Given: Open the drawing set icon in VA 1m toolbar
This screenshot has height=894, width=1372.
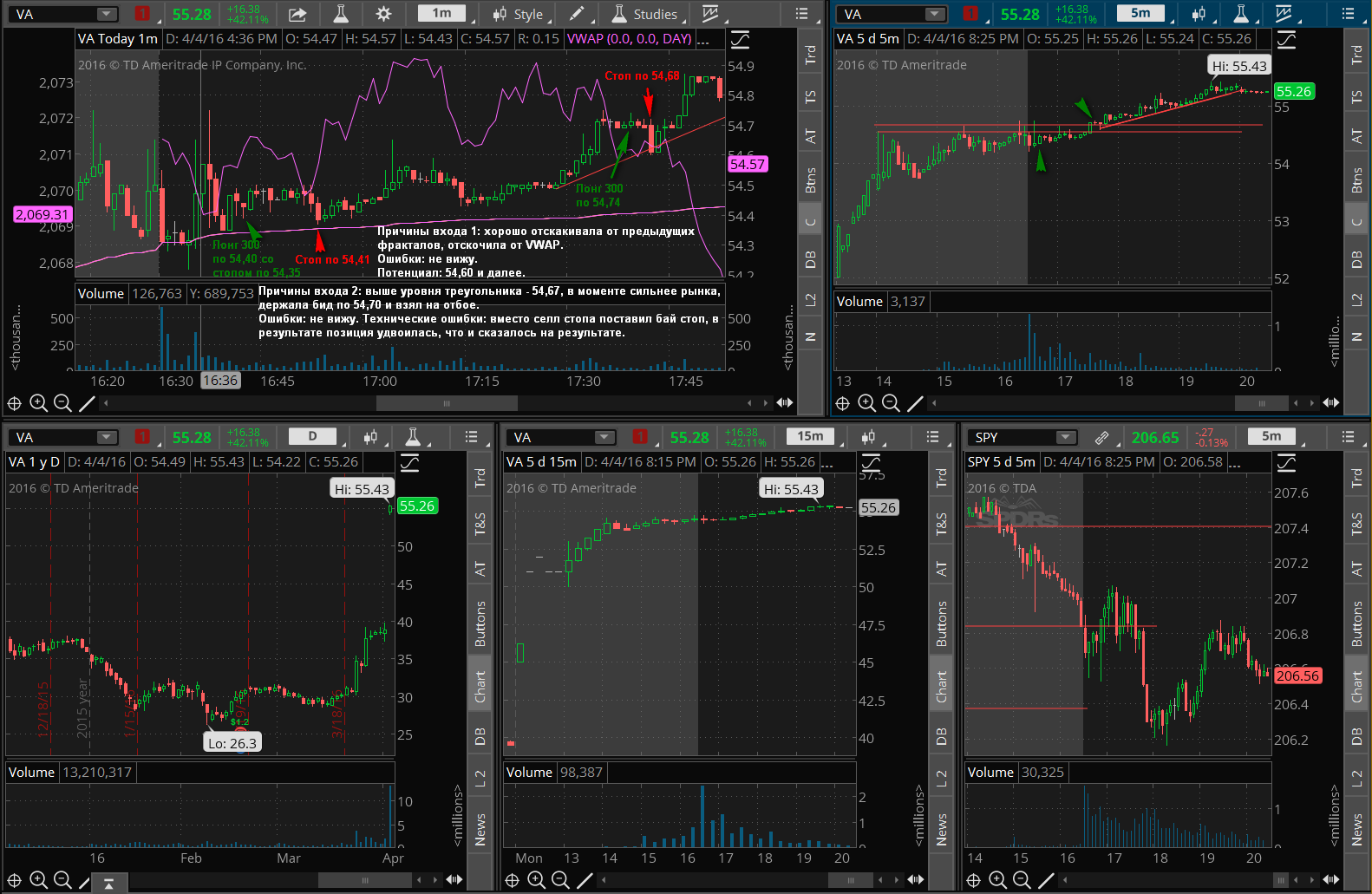Looking at the screenshot, I should [x=709, y=14].
